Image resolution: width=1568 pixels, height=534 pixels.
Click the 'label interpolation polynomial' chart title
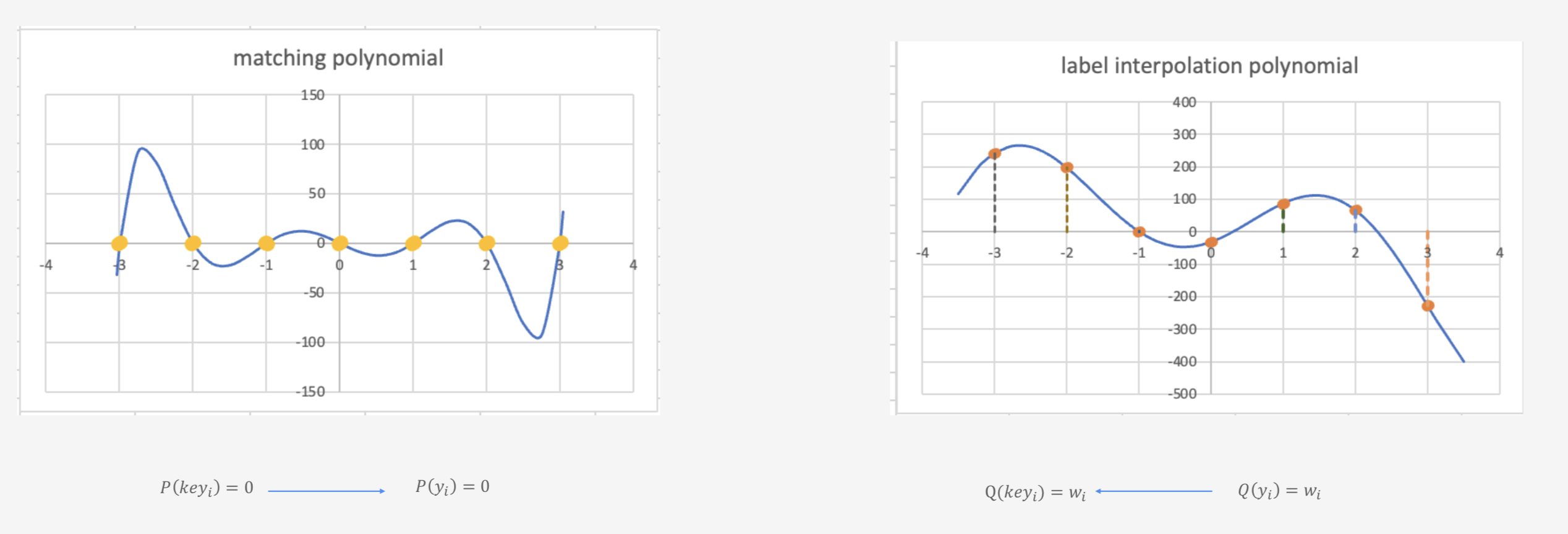point(1209,66)
